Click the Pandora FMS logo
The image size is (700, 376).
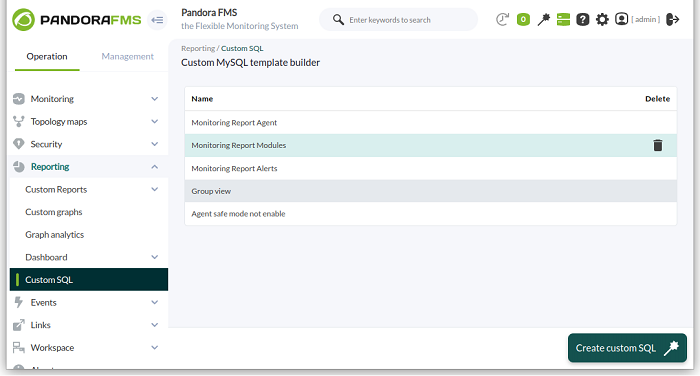pos(77,20)
